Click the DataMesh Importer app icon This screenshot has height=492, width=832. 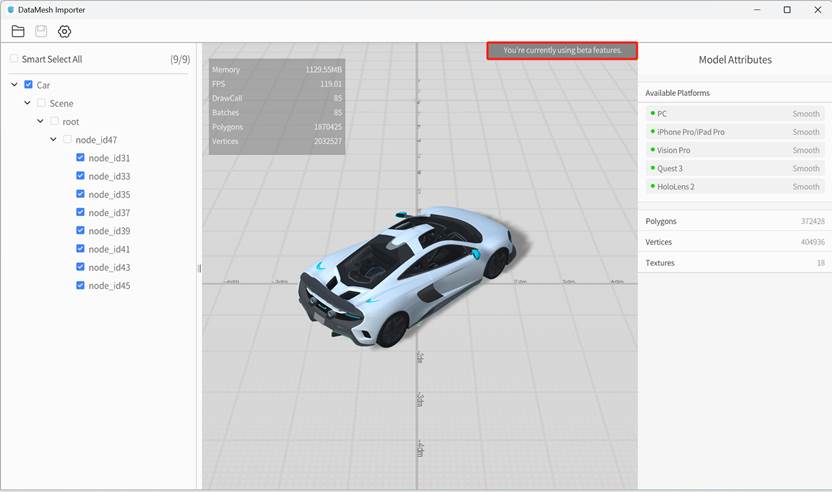[9, 9]
